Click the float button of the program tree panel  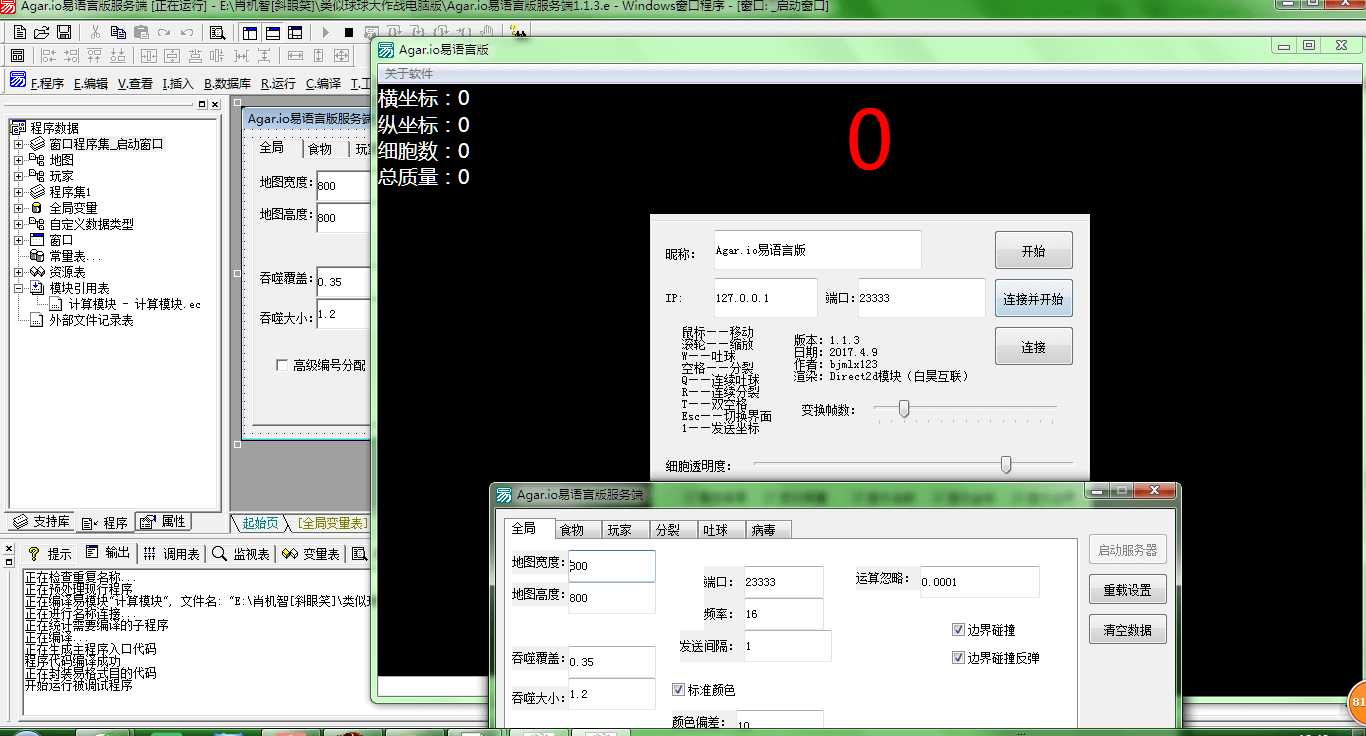tap(201, 104)
